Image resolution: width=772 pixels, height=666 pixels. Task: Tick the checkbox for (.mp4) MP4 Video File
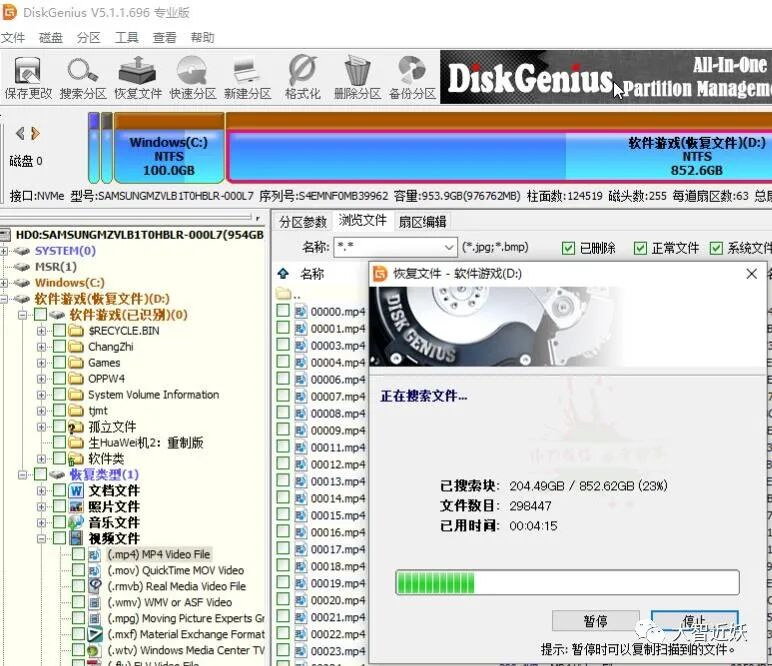pos(79,554)
